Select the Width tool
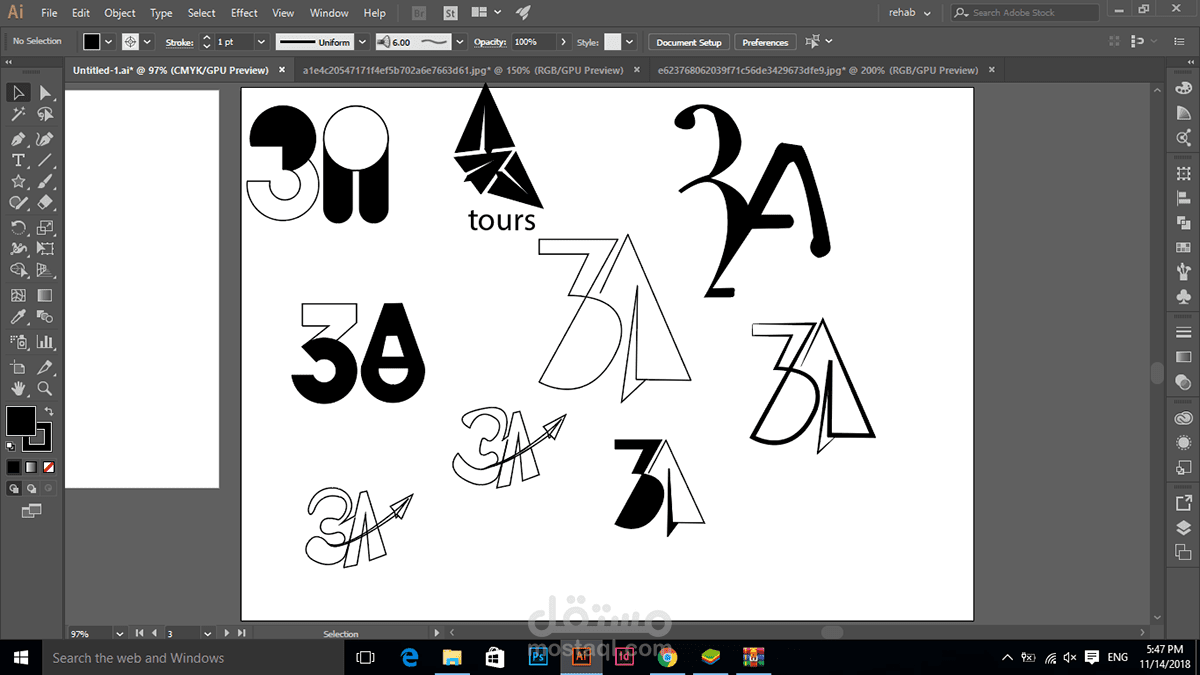This screenshot has height=675, width=1200. [18, 249]
